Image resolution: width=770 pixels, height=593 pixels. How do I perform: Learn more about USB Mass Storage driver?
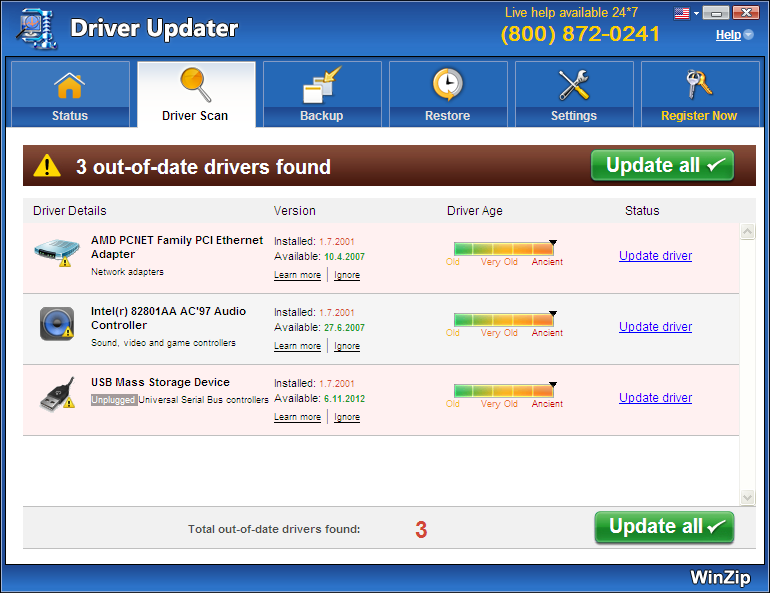click(297, 417)
